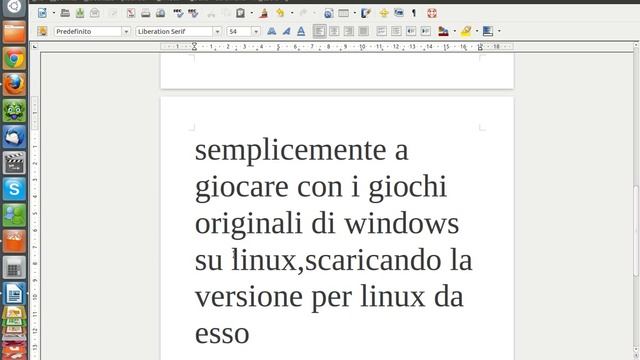
Task: Click the Predefinito paragraph style field
Action: [x=88, y=31]
